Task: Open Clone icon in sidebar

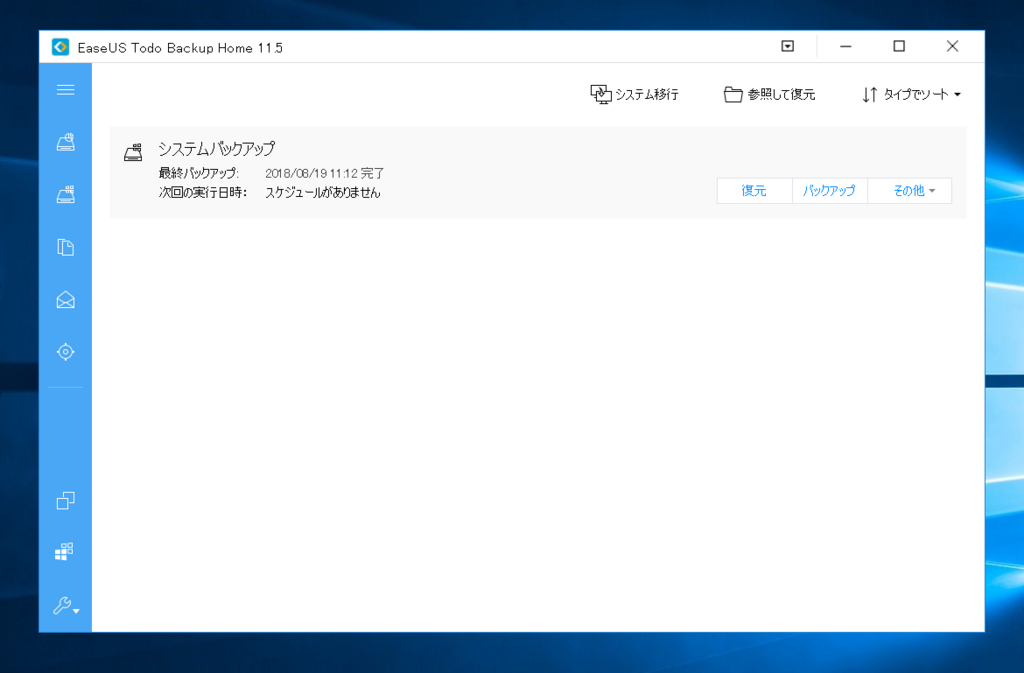Action: 65,501
